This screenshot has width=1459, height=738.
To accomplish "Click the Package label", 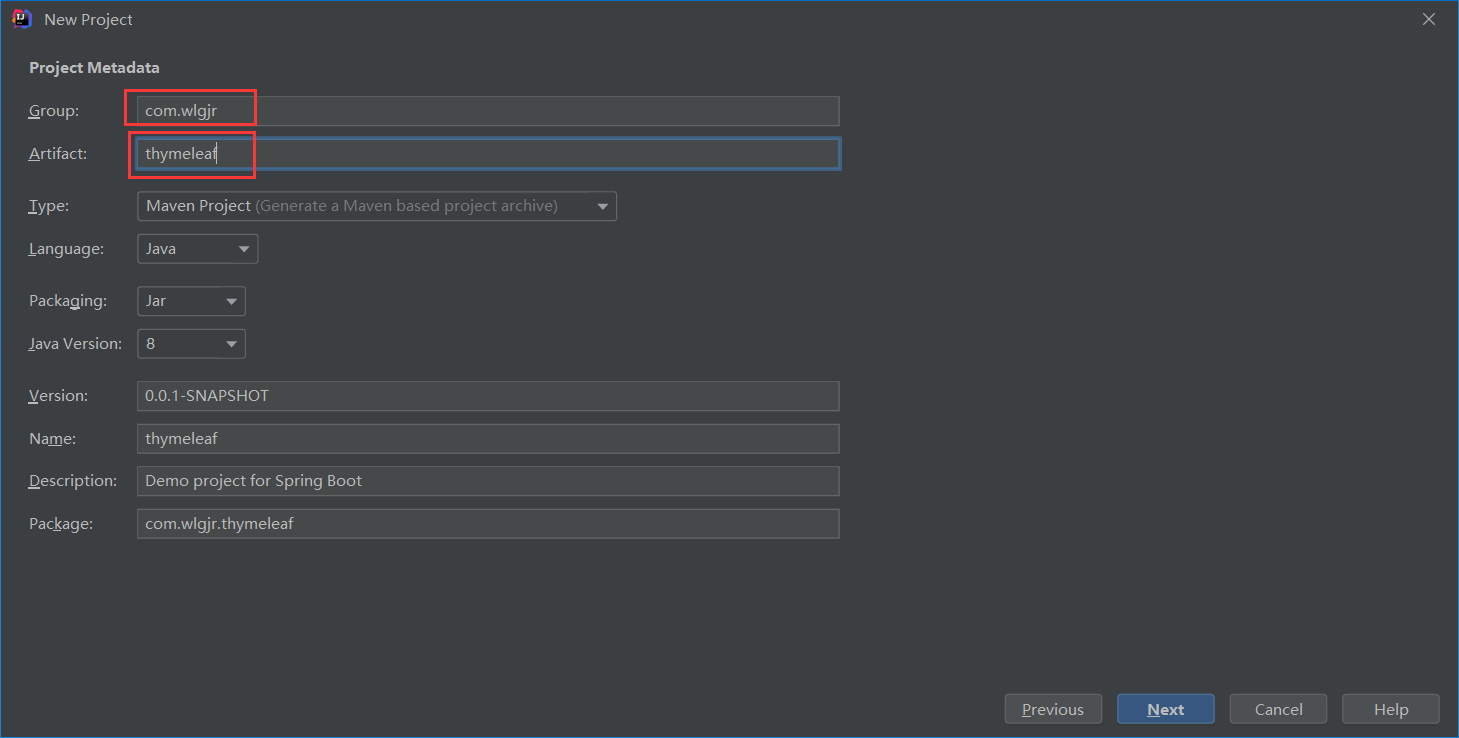I will (61, 524).
